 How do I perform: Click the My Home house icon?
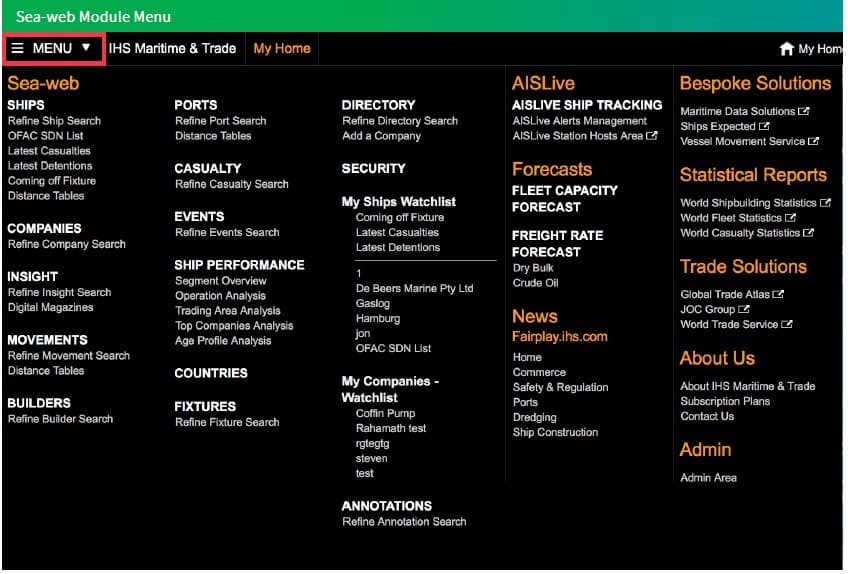tap(786, 49)
